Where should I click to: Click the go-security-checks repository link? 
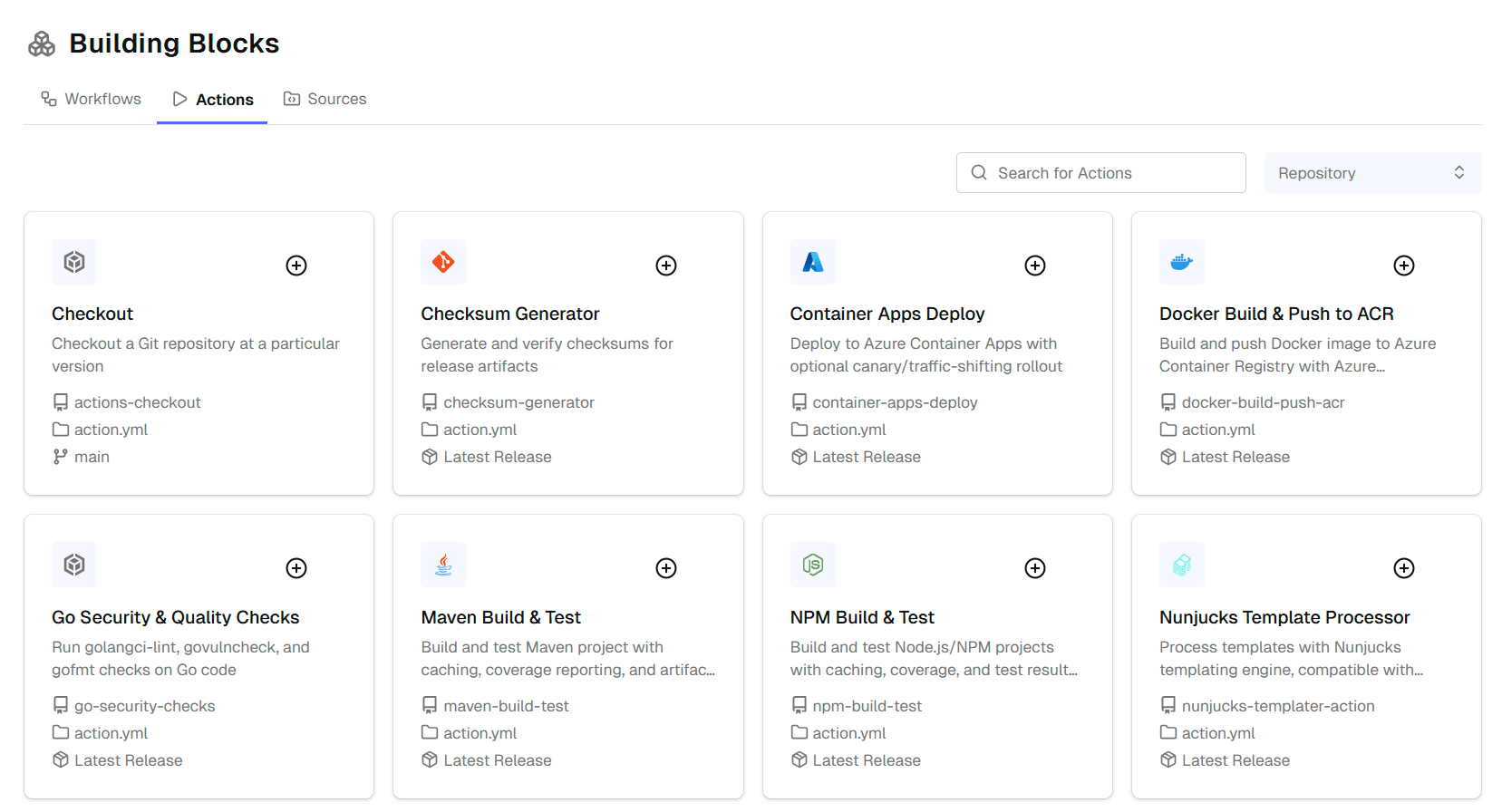pyautogui.click(x=144, y=706)
